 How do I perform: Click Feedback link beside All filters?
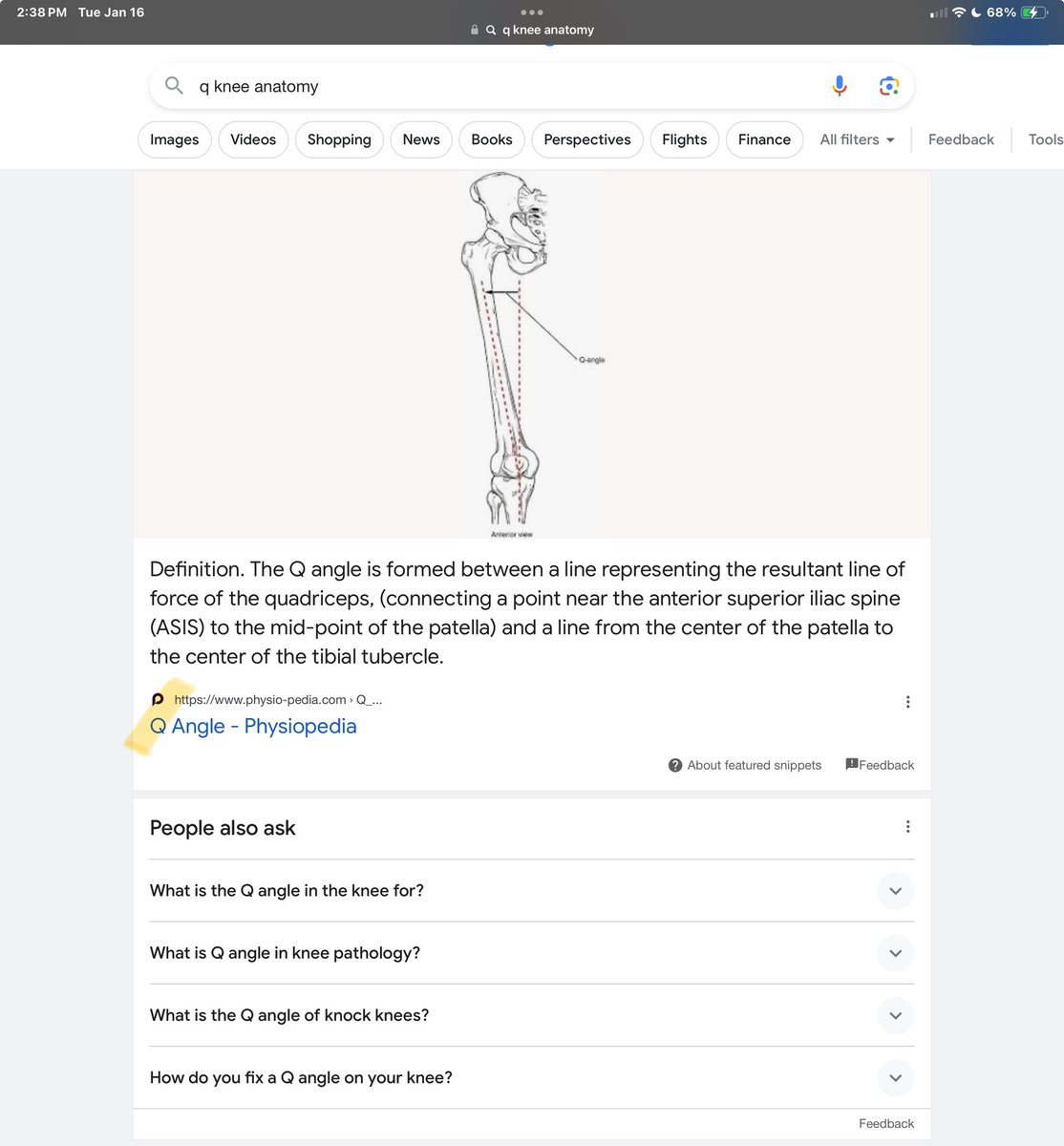961,139
